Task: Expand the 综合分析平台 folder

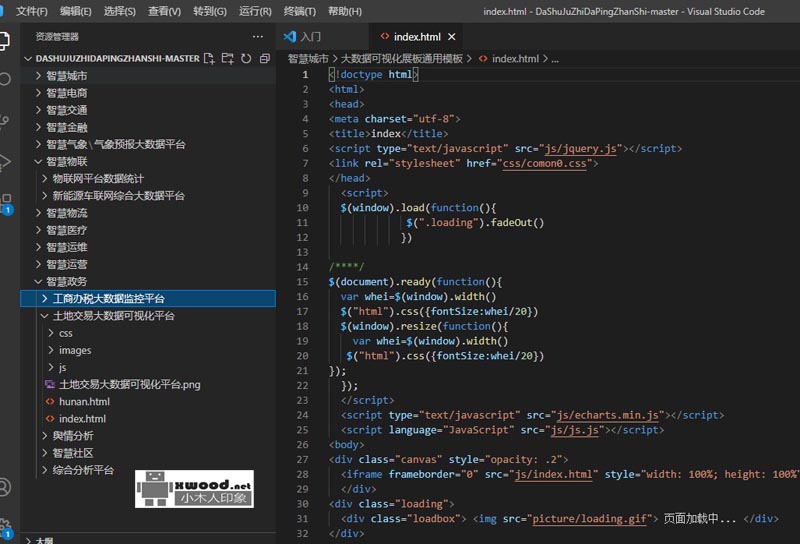Action: (x=148, y=470)
